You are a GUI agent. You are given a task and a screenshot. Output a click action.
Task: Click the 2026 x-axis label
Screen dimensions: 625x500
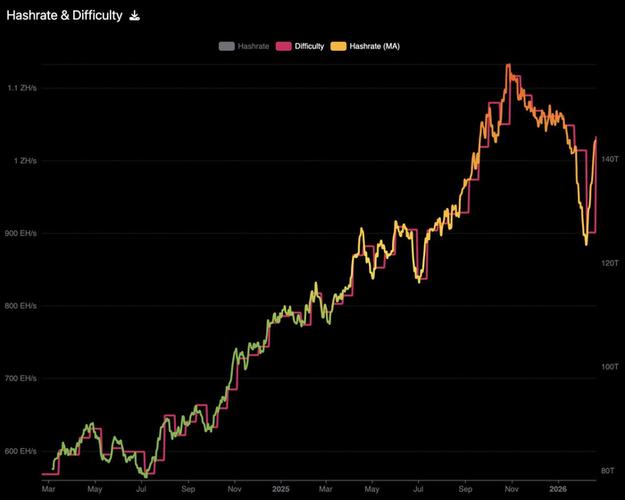click(x=558, y=489)
